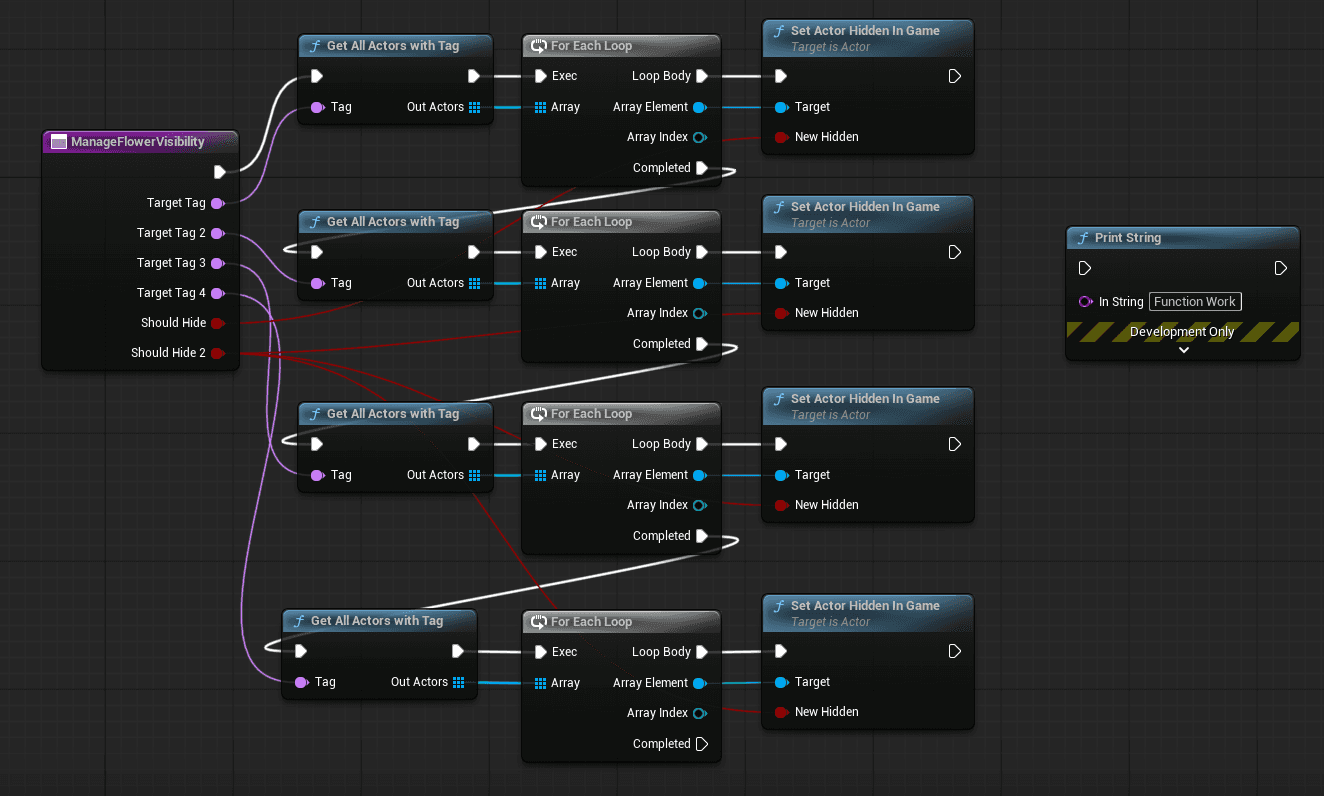
Task: Expand the Development Only section on Print String
Action: (1183, 350)
